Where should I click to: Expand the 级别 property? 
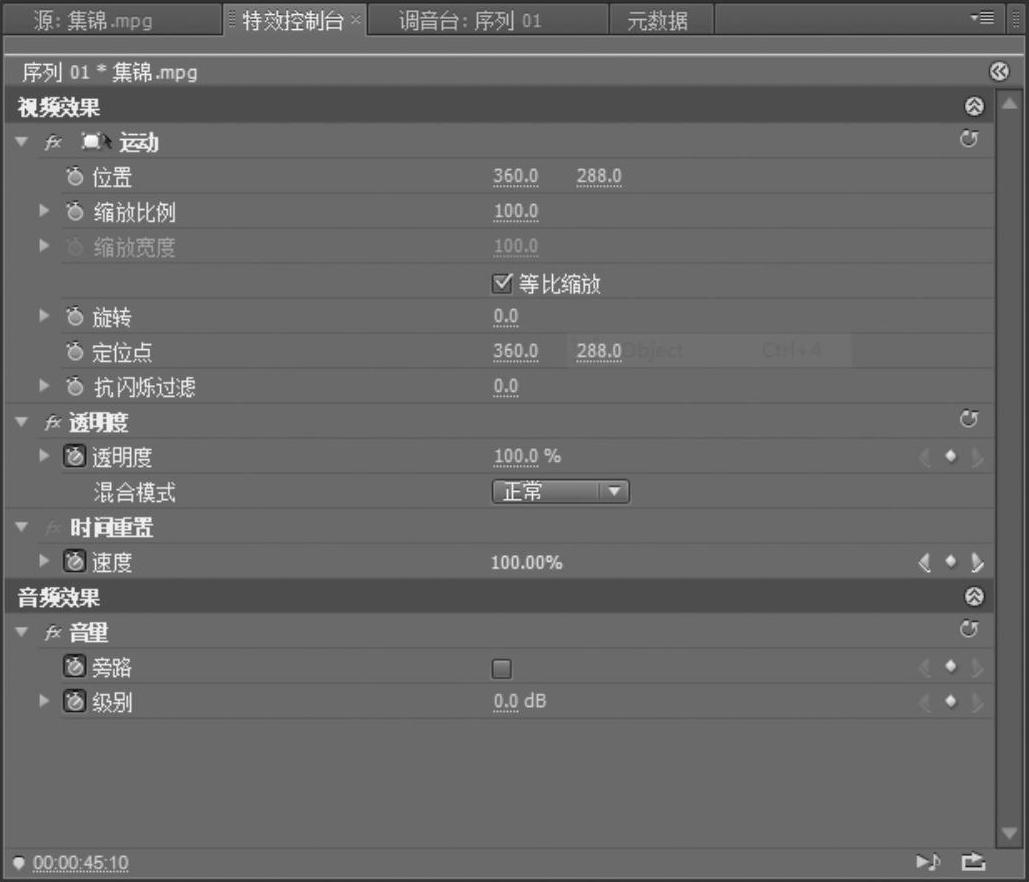point(44,700)
